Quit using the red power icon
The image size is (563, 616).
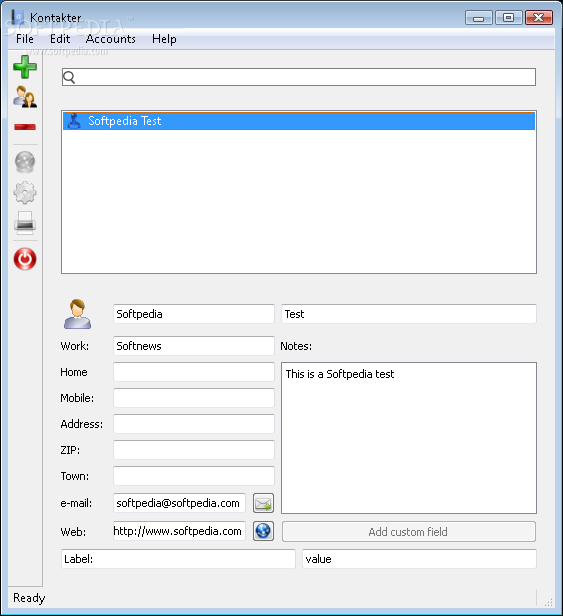click(x=25, y=259)
